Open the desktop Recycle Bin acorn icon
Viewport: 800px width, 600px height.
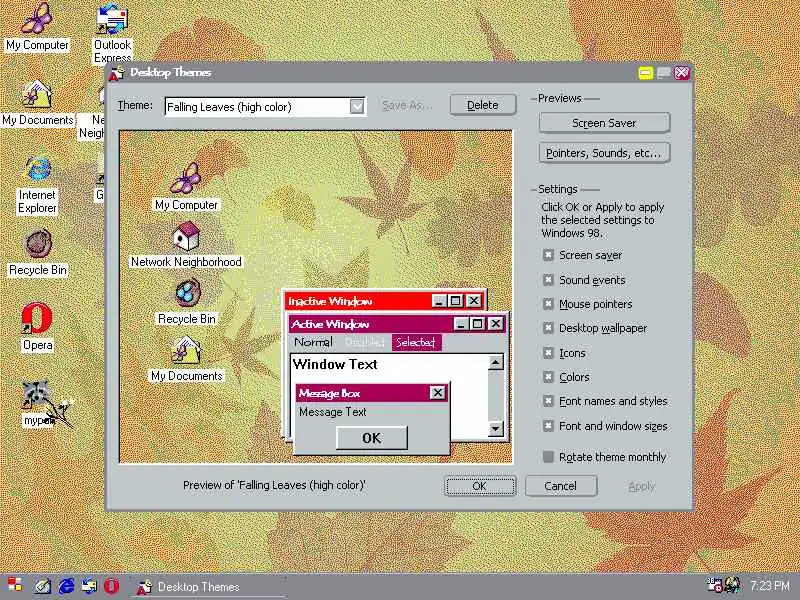(38, 244)
